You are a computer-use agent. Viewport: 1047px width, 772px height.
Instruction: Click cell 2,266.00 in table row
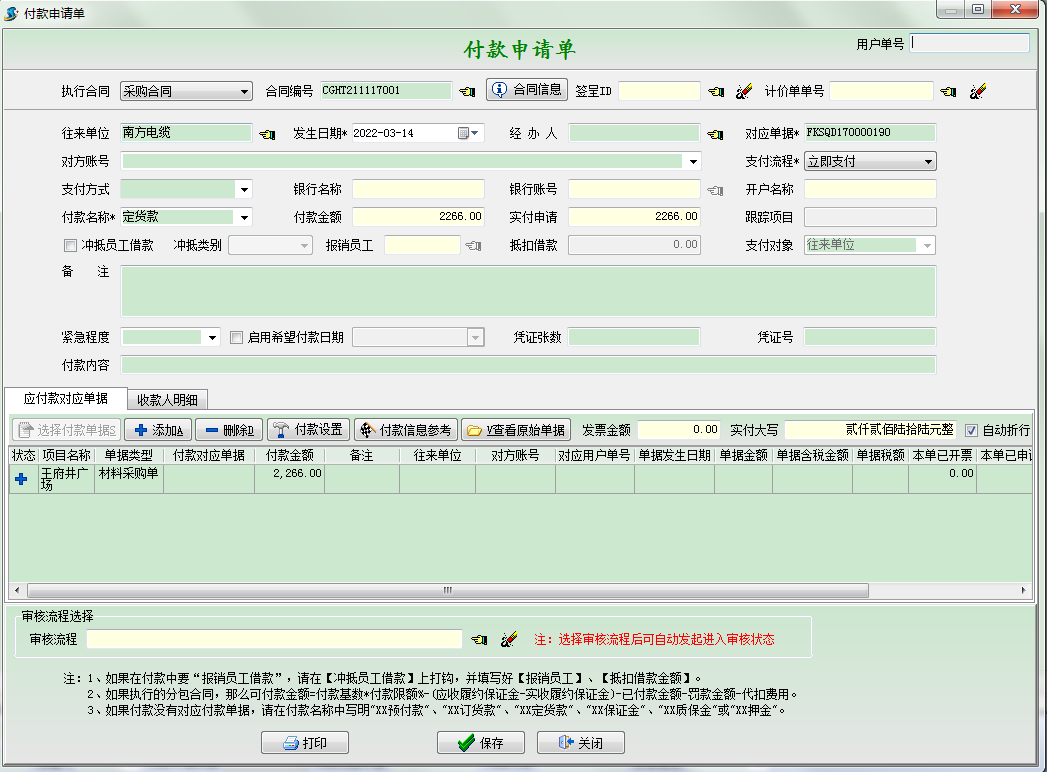coord(289,479)
